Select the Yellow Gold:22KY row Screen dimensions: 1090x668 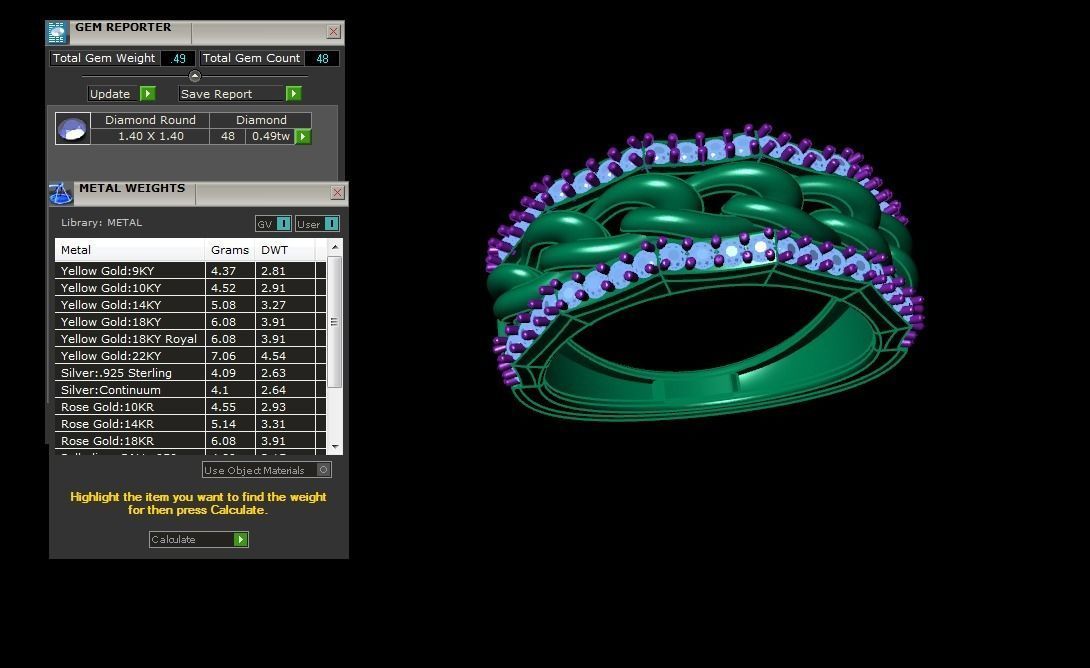190,356
